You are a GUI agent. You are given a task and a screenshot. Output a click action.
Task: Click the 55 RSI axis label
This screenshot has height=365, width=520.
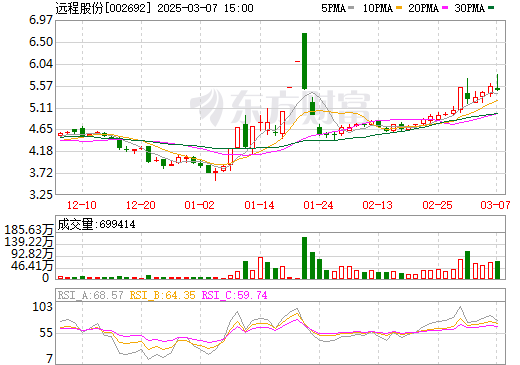click(46, 333)
